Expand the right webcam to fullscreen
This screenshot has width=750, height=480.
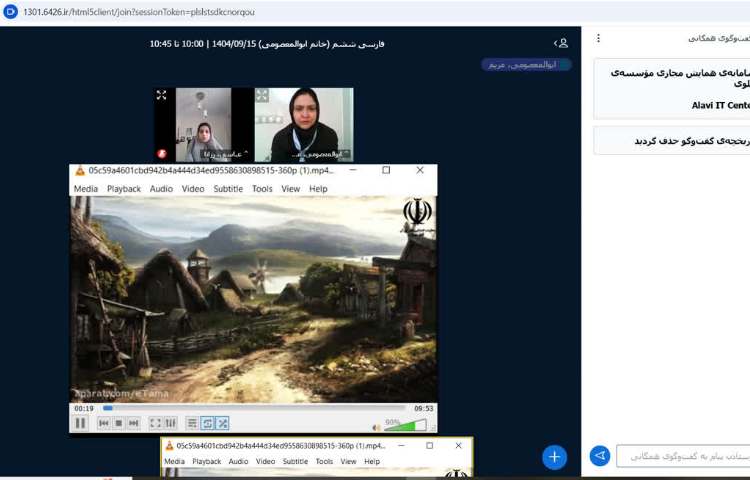tap(262, 95)
